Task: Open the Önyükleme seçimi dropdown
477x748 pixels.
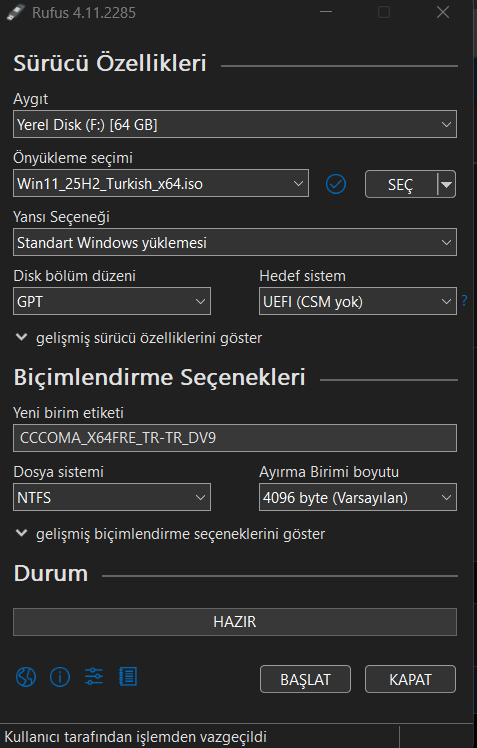Action: click(x=161, y=184)
